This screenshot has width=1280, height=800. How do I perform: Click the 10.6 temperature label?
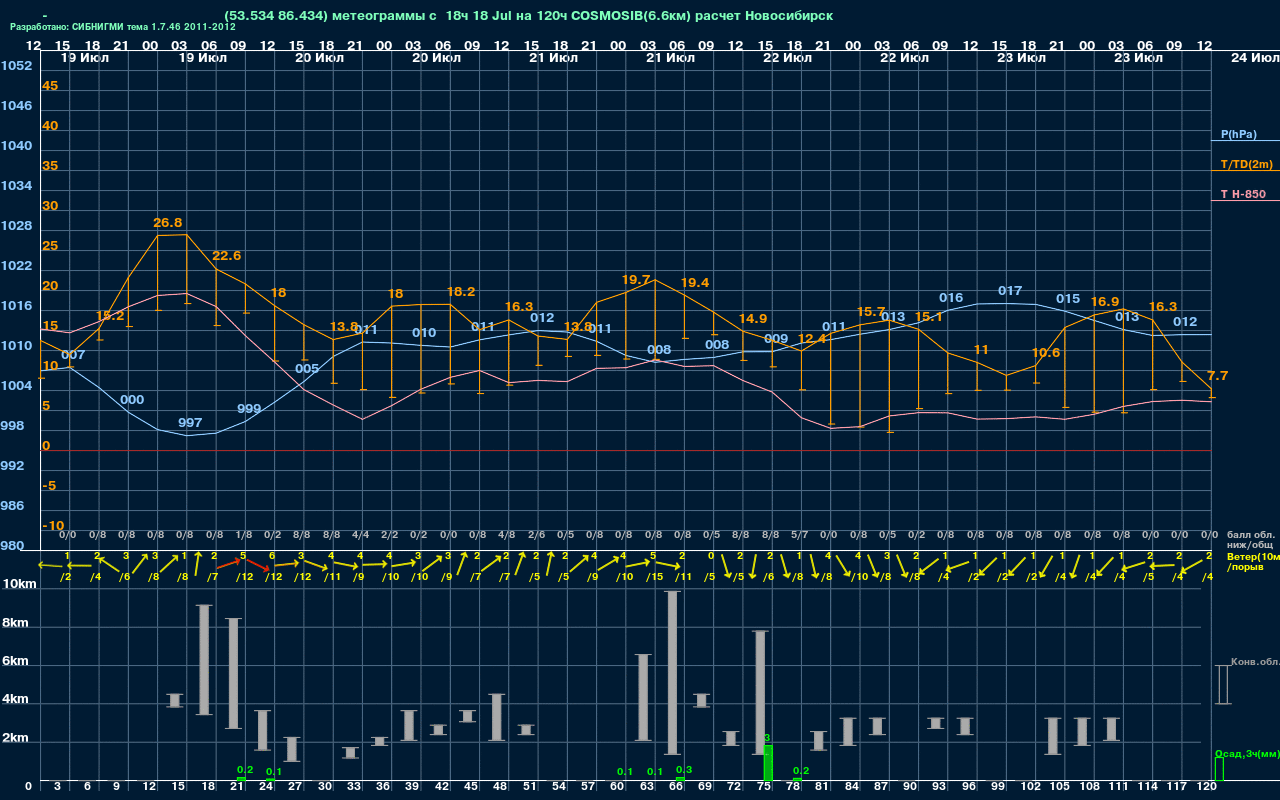[x=1046, y=353]
